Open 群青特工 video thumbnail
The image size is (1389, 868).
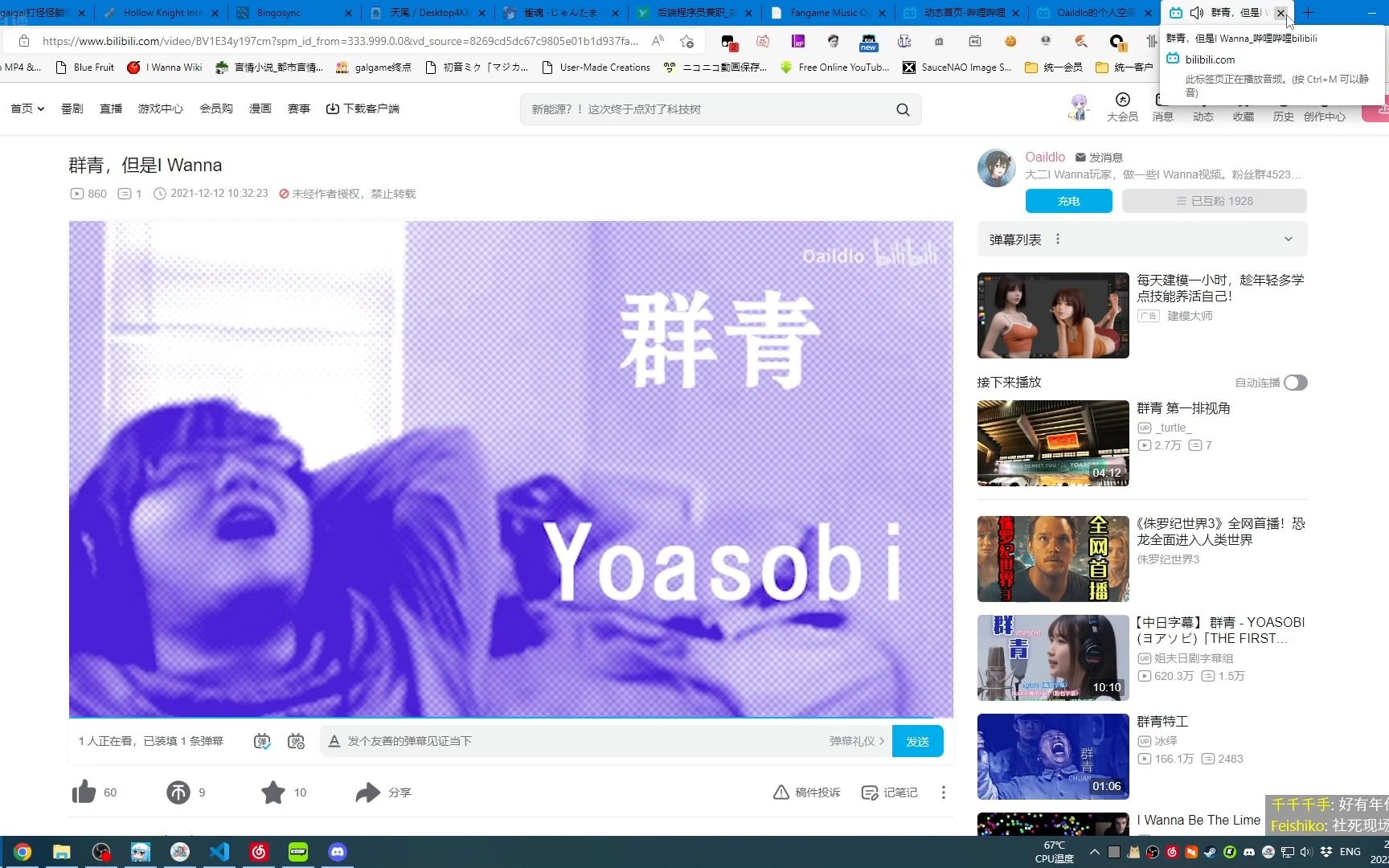(1053, 757)
